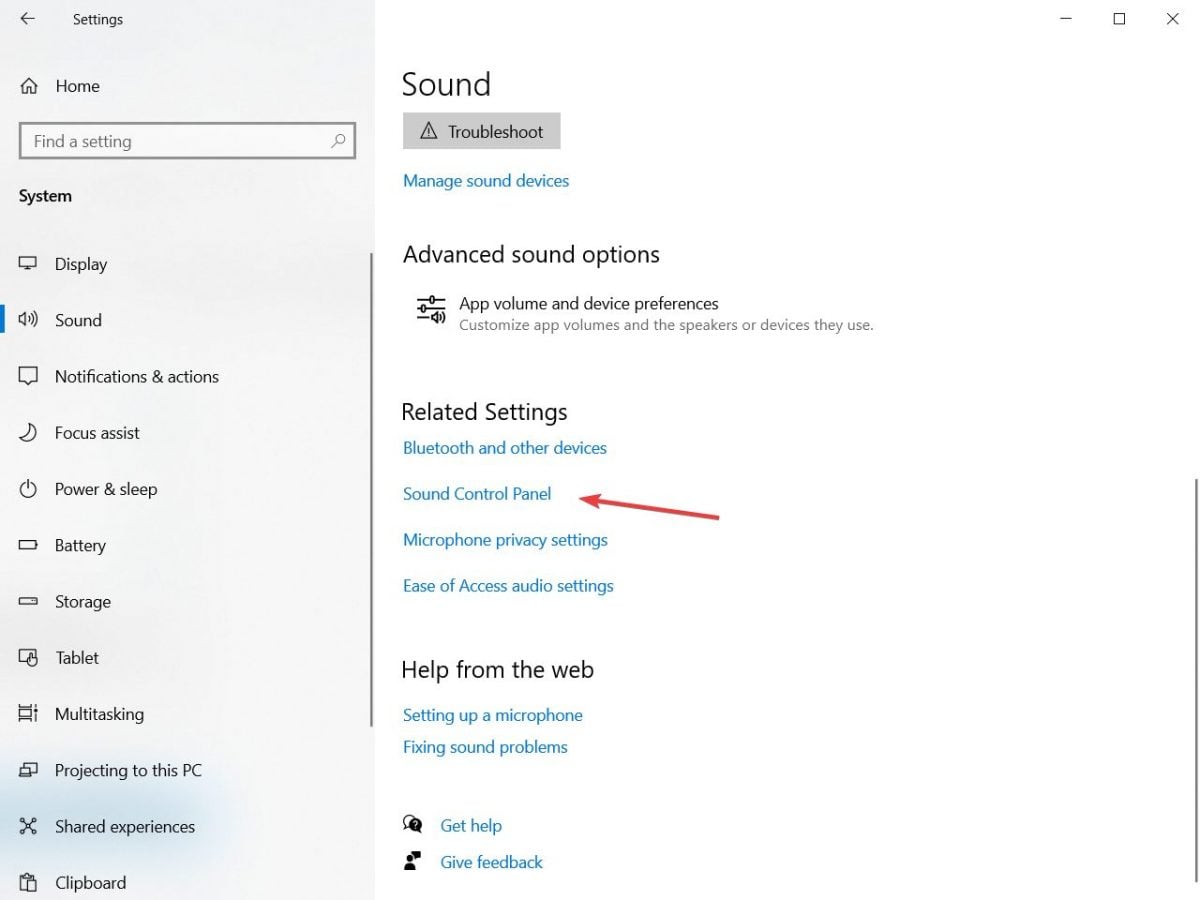Open Focus assist via its moon icon

click(27, 432)
